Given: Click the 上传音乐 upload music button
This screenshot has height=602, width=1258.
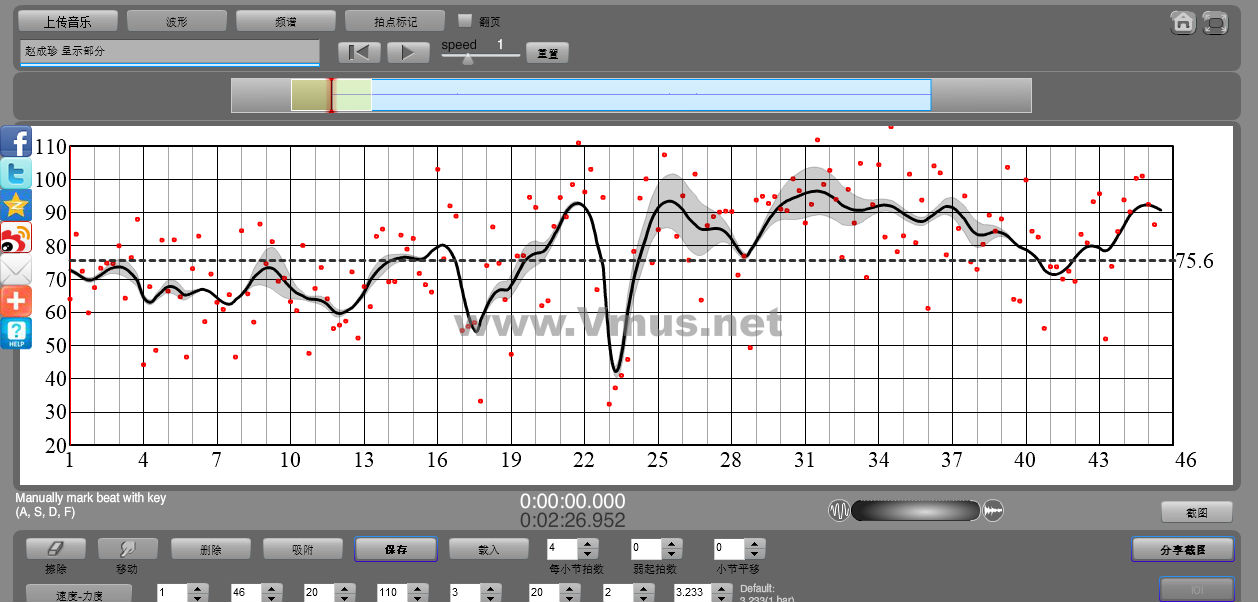Looking at the screenshot, I should (68, 21).
